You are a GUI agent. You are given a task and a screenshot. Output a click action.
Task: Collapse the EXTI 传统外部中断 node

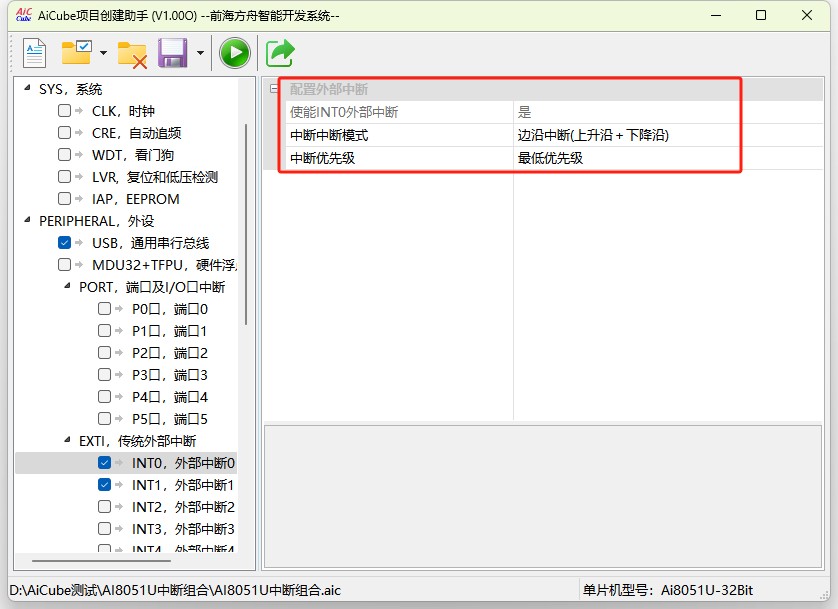[x=67, y=440]
